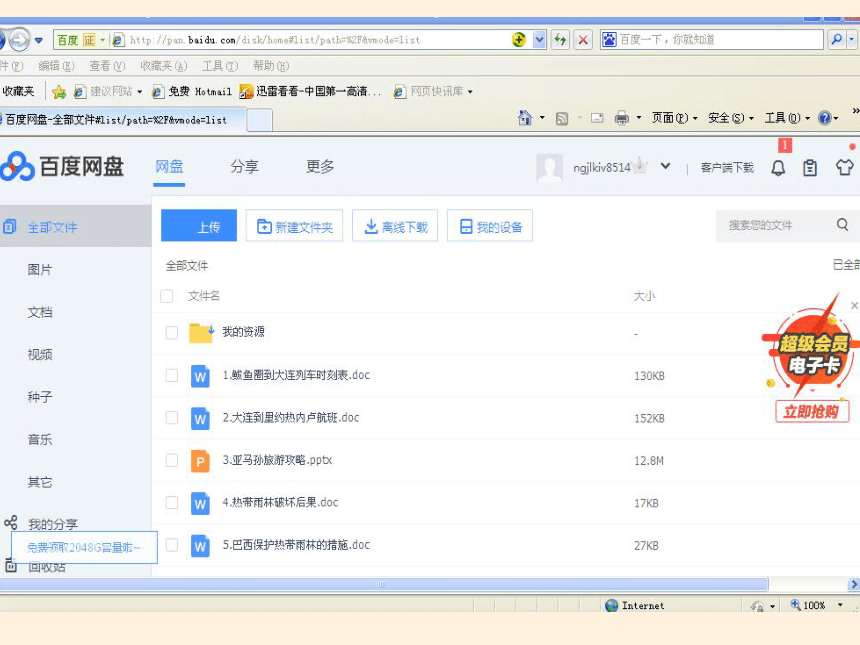The width and height of the screenshot is (860, 645).
Task: Check the box for 我的资源 folder
Action: [x=172, y=333]
